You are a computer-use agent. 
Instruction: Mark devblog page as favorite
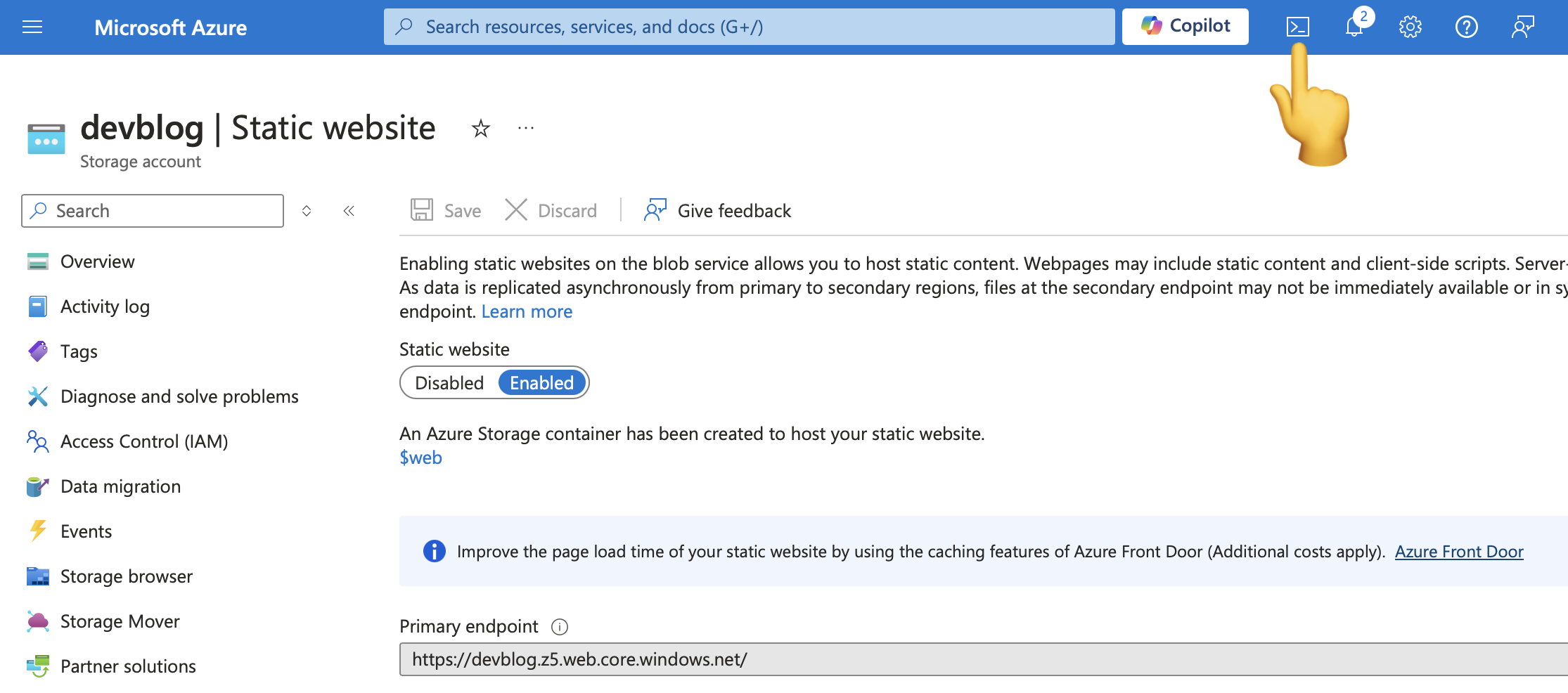pos(480,129)
